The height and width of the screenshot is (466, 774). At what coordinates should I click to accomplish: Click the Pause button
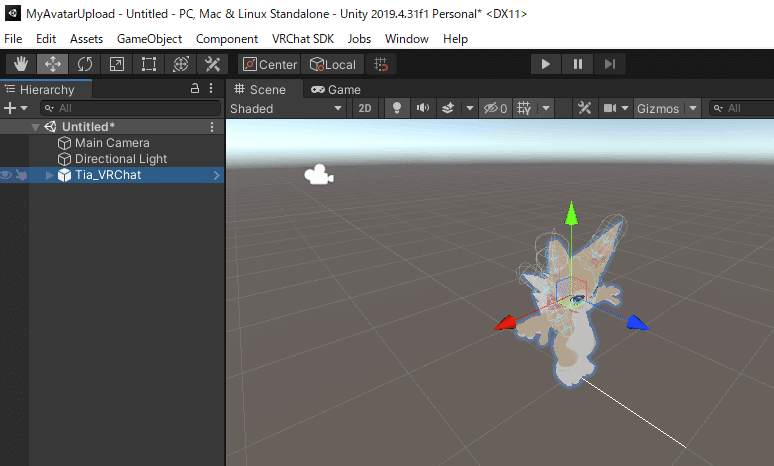click(x=578, y=64)
